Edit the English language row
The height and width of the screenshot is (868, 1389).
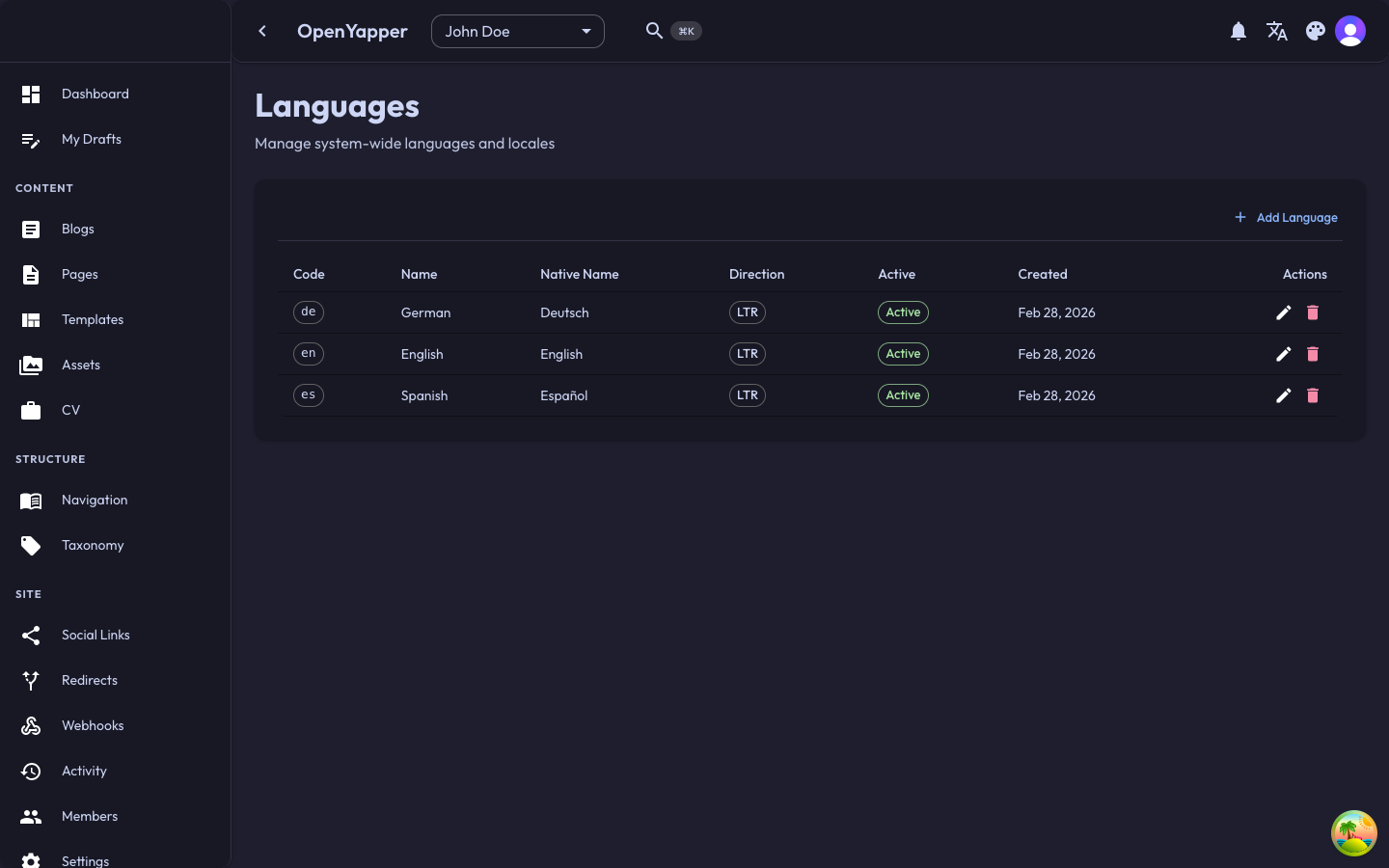[1283, 354]
